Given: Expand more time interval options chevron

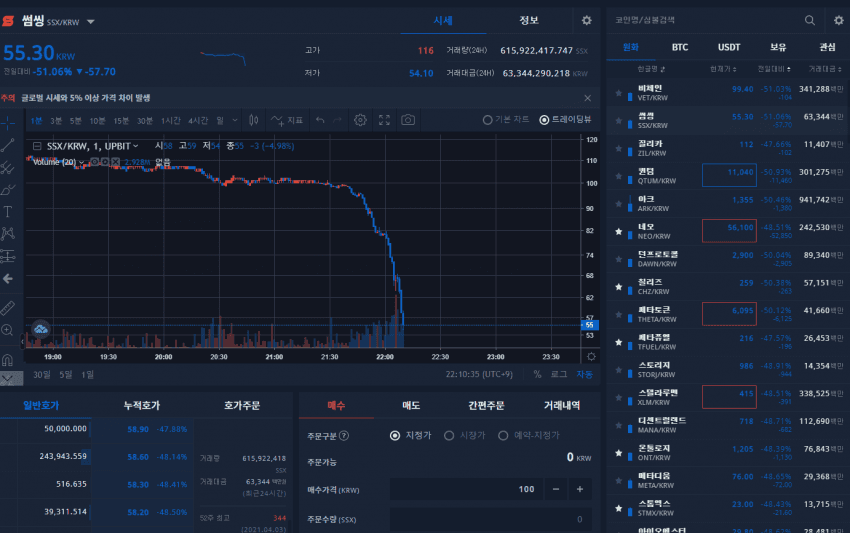Looking at the screenshot, I should (x=235, y=120).
